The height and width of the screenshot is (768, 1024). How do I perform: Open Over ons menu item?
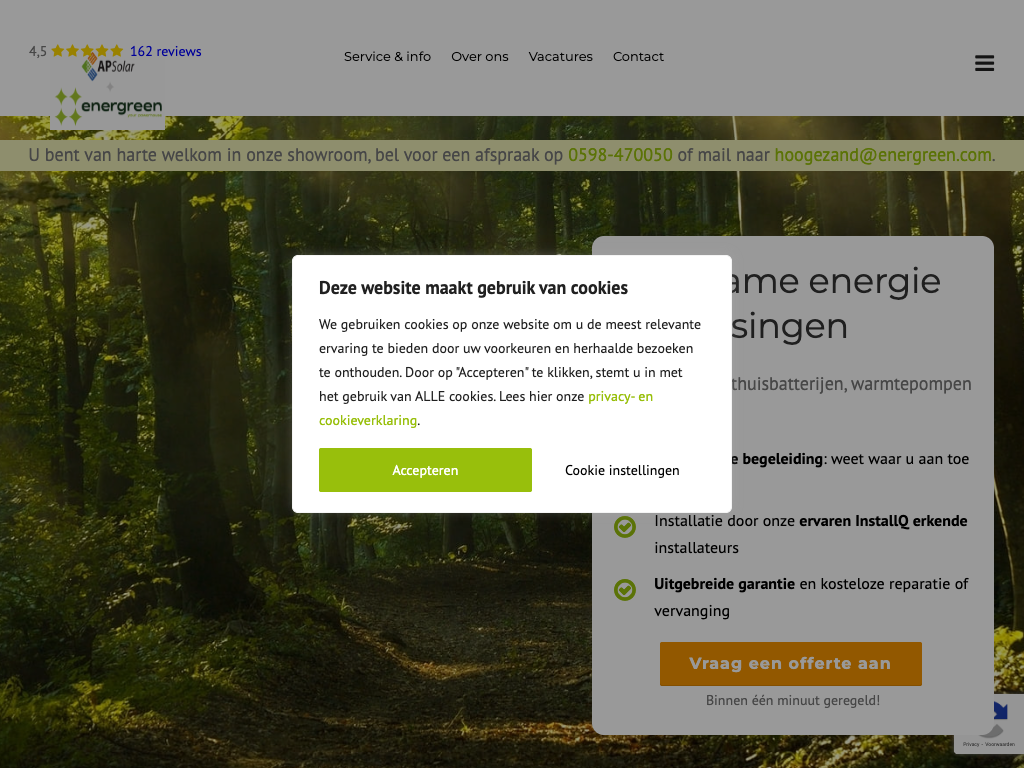(x=479, y=57)
